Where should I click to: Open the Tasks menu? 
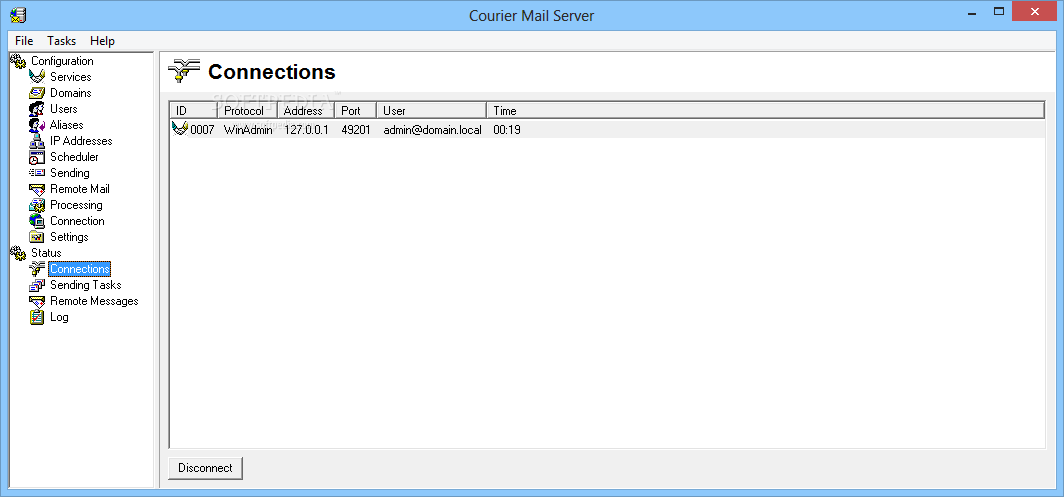point(62,41)
